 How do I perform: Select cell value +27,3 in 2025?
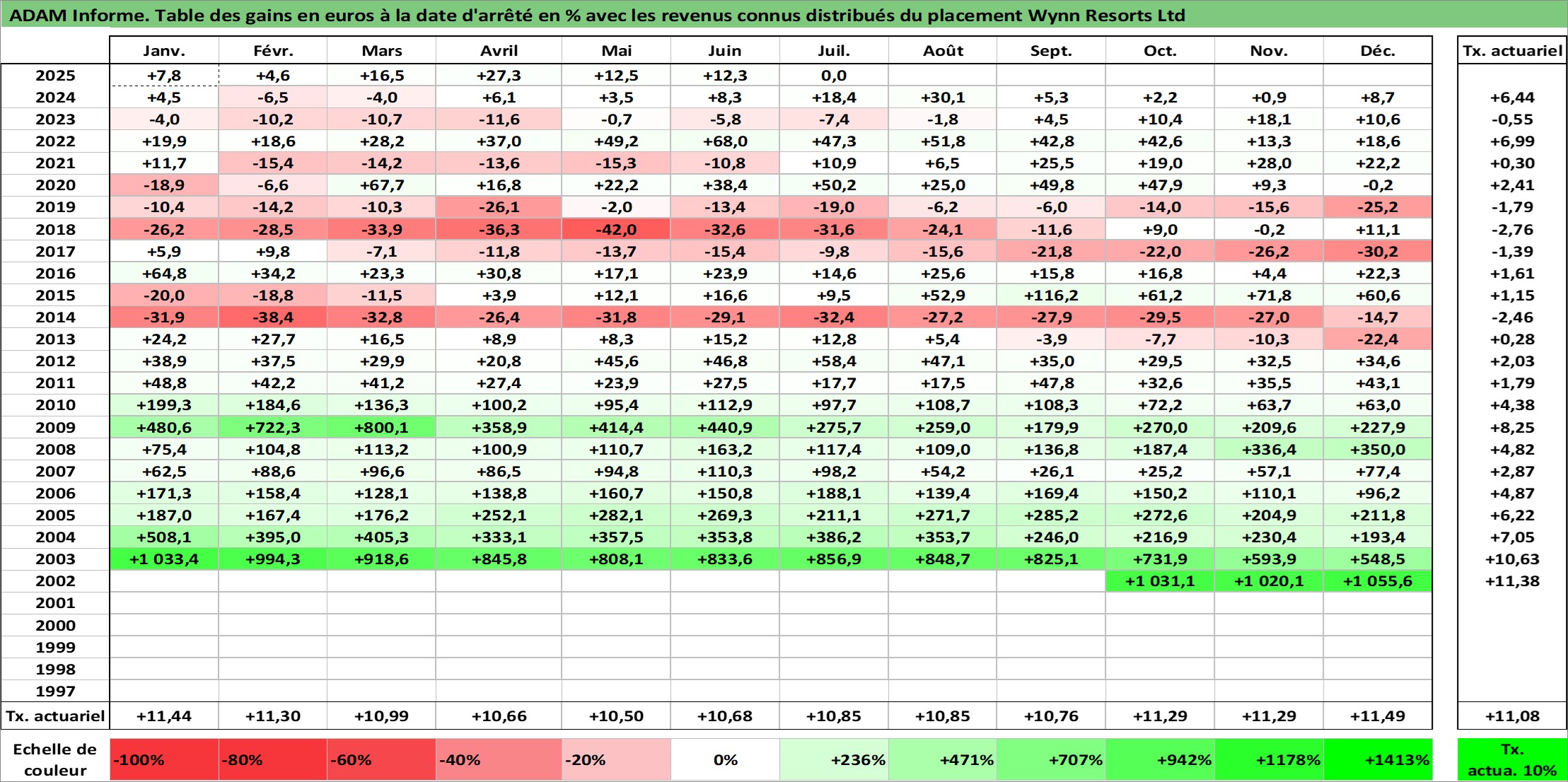click(x=499, y=75)
